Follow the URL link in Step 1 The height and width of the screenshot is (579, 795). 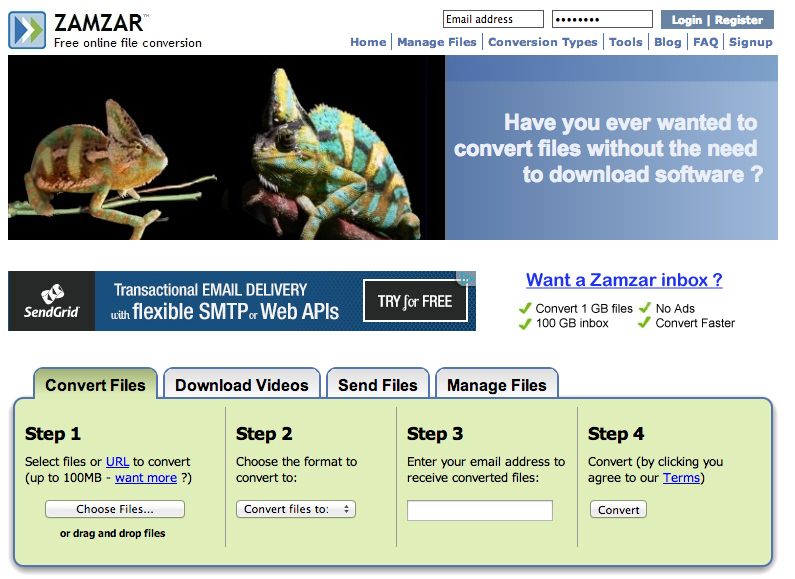click(x=117, y=461)
